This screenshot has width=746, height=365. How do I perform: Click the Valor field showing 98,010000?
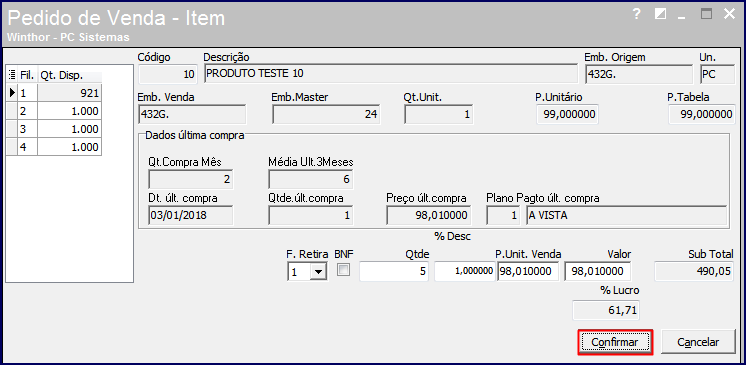[598, 272]
